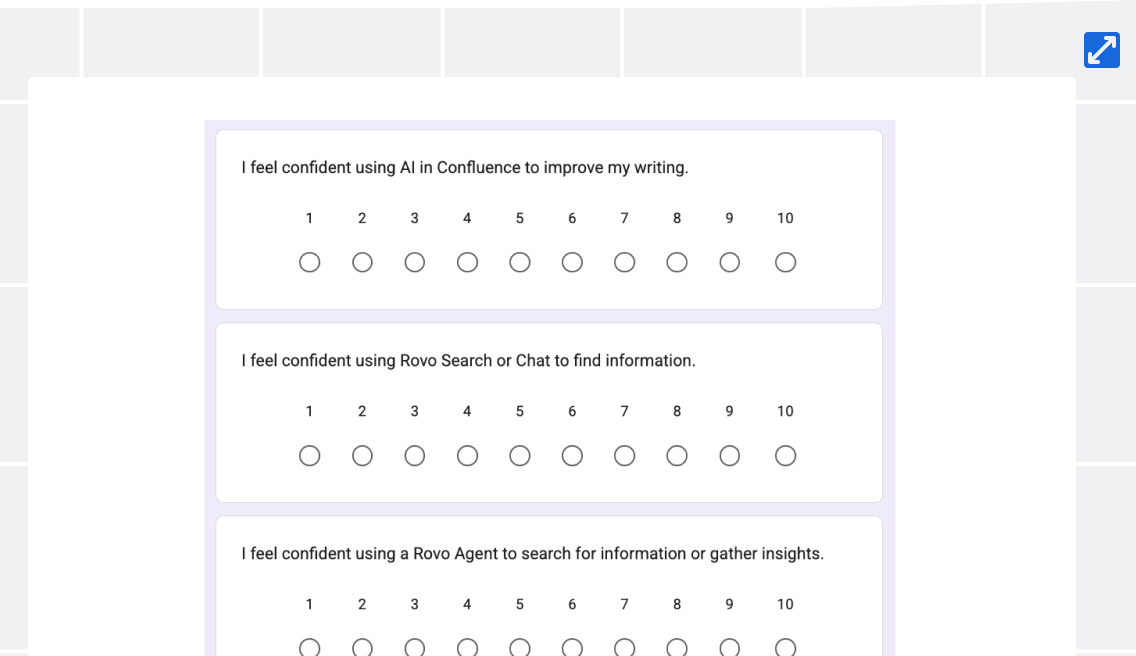The width and height of the screenshot is (1136, 656).
Task: Select rating 9 for Confluence AI writing question
Action: coord(730,262)
